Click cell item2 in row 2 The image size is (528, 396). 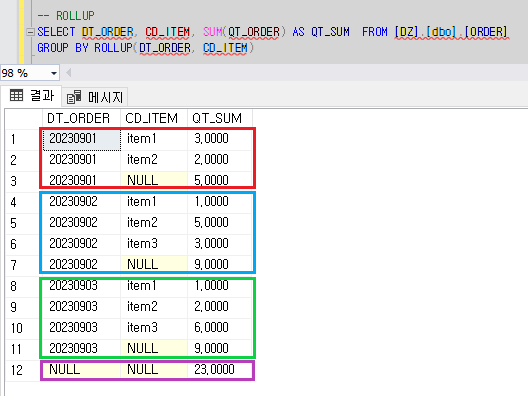tap(154, 160)
